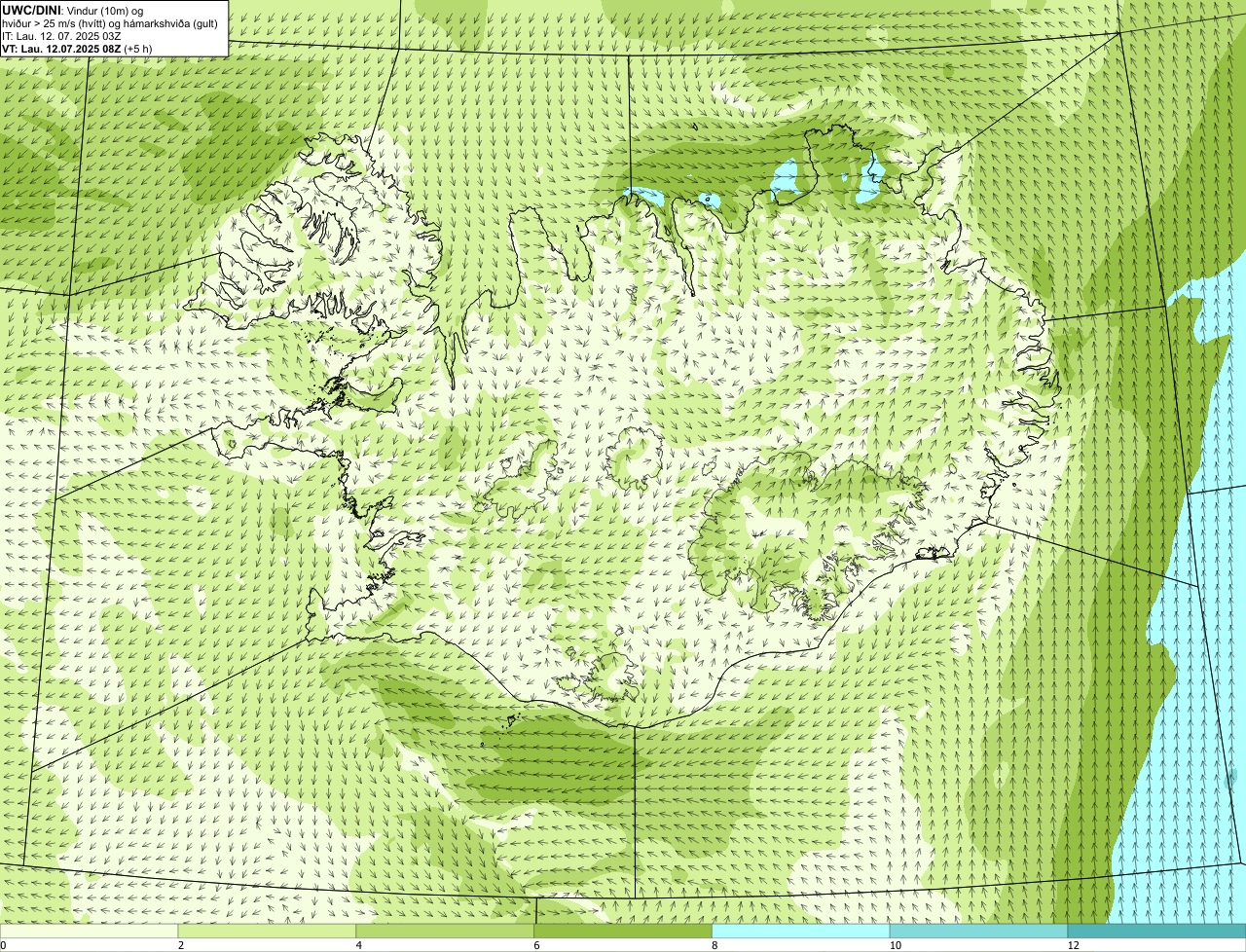
Task: Pick the 6–8 m/s dark green swatch
Action: [x=623, y=931]
